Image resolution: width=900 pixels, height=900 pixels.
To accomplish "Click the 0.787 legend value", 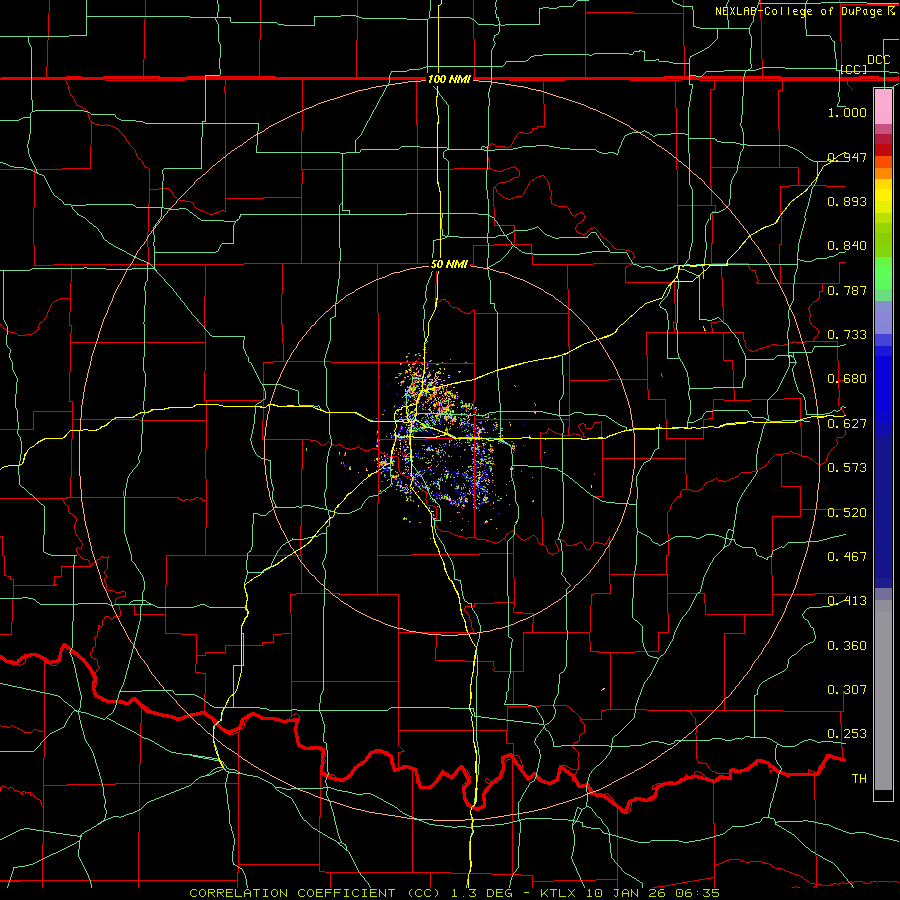I will coord(847,290).
